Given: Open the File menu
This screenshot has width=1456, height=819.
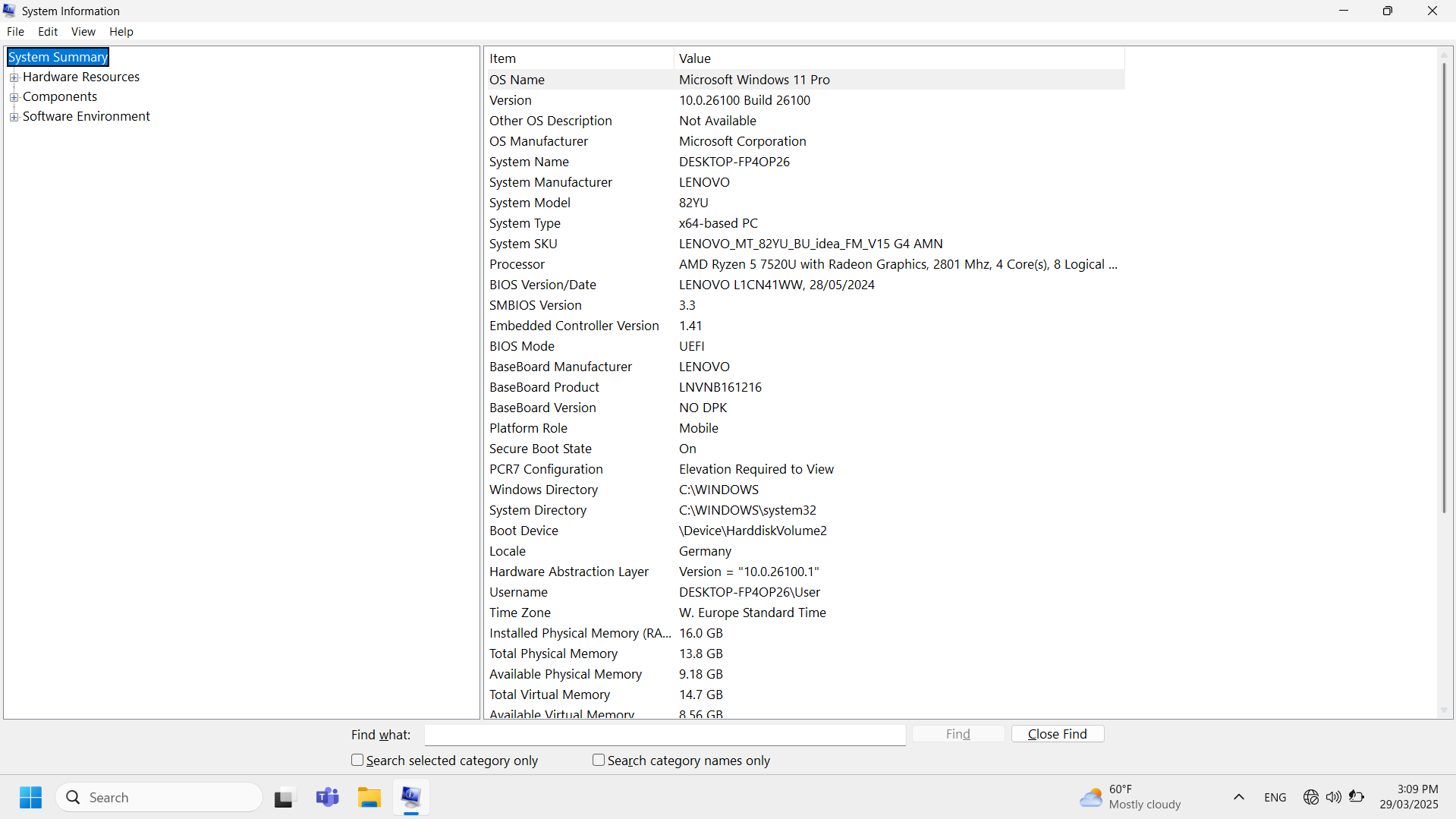Looking at the screenshot, I should (15, 31).
